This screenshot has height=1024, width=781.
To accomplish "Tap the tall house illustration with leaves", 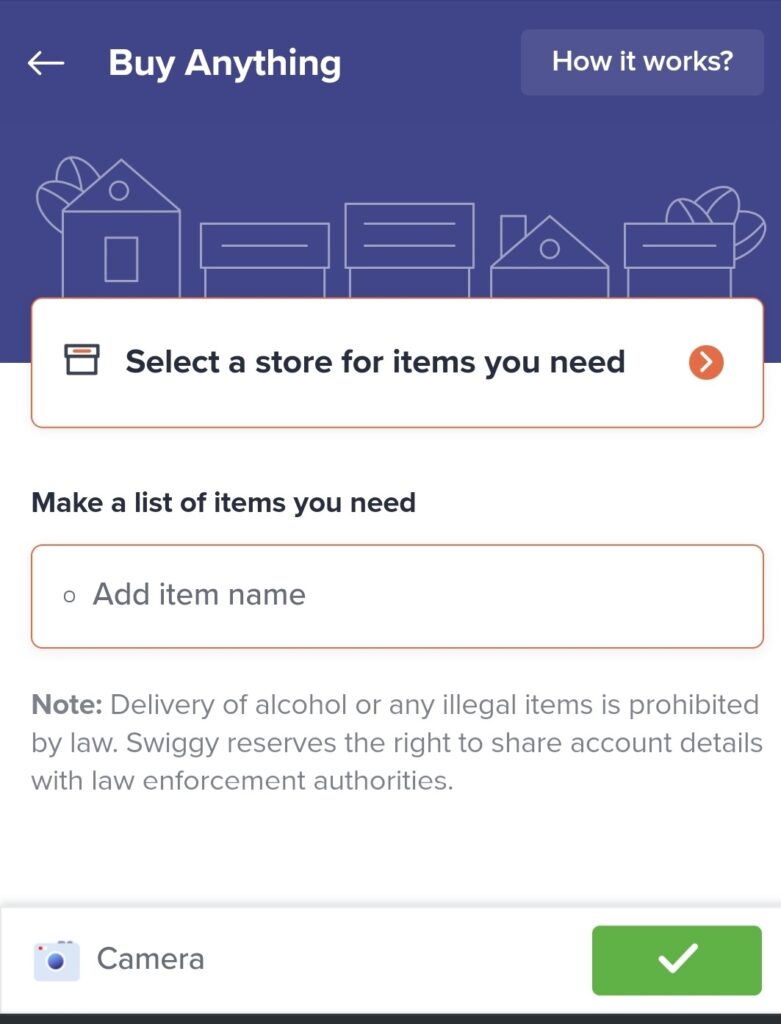I will pos(109,227).
